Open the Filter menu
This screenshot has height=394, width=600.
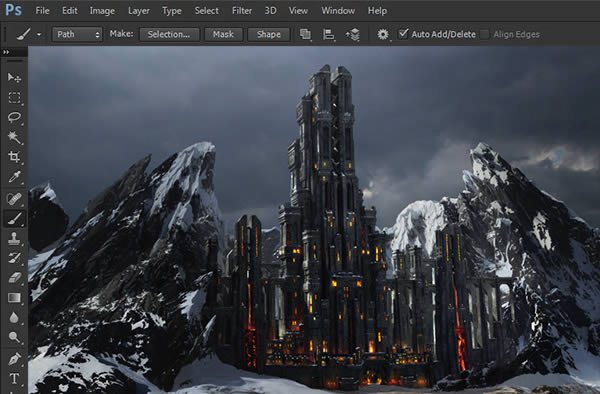(x=242, y=11)
